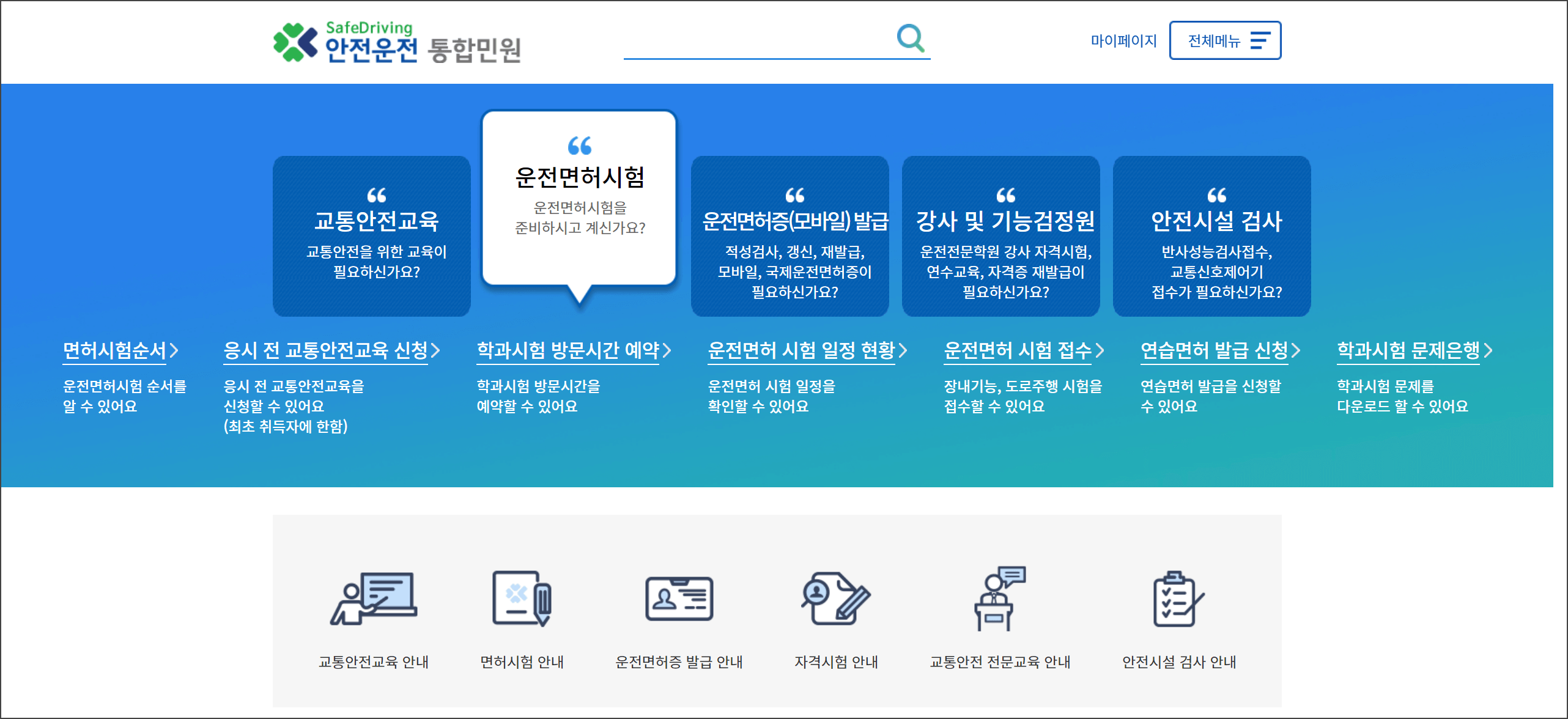Open 운전면허 시험 접수 link

1018,350
